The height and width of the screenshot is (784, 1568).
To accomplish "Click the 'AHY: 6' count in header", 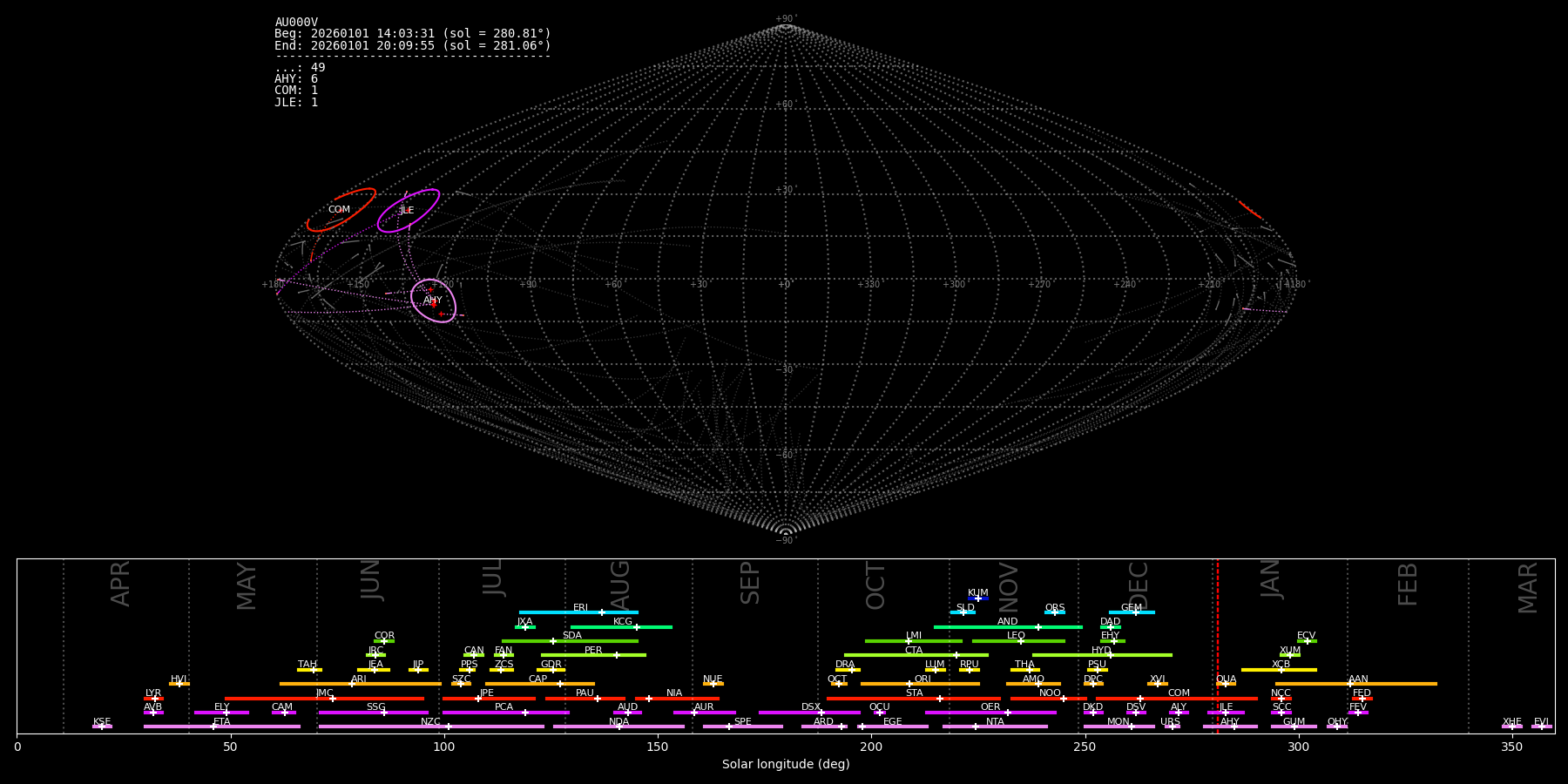I will pos(296,79).
